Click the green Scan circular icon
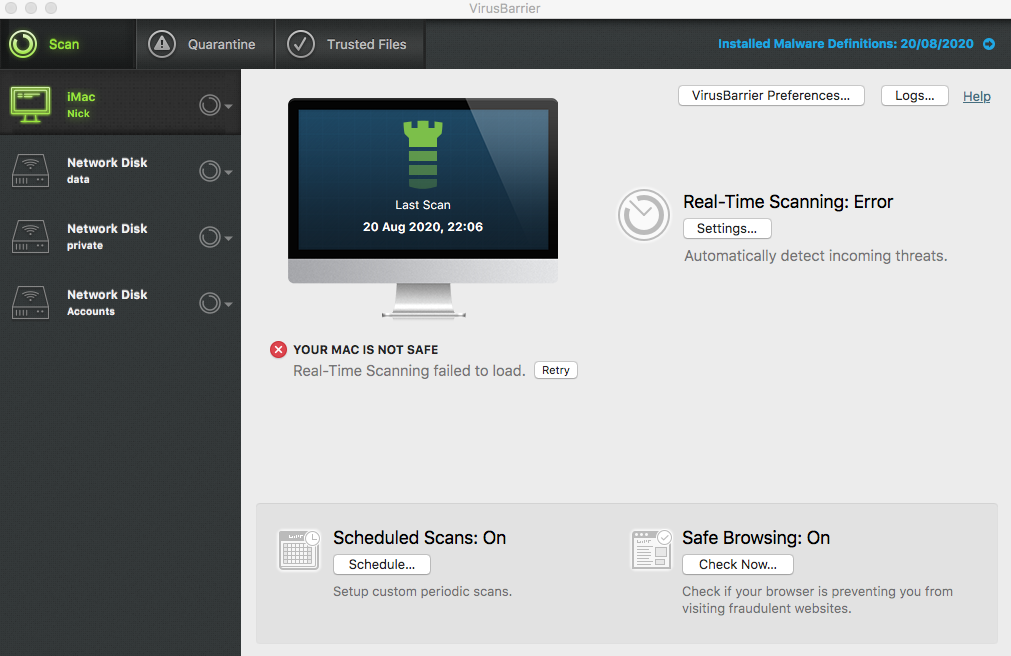Screen dimensions: 1011x656 23,44
